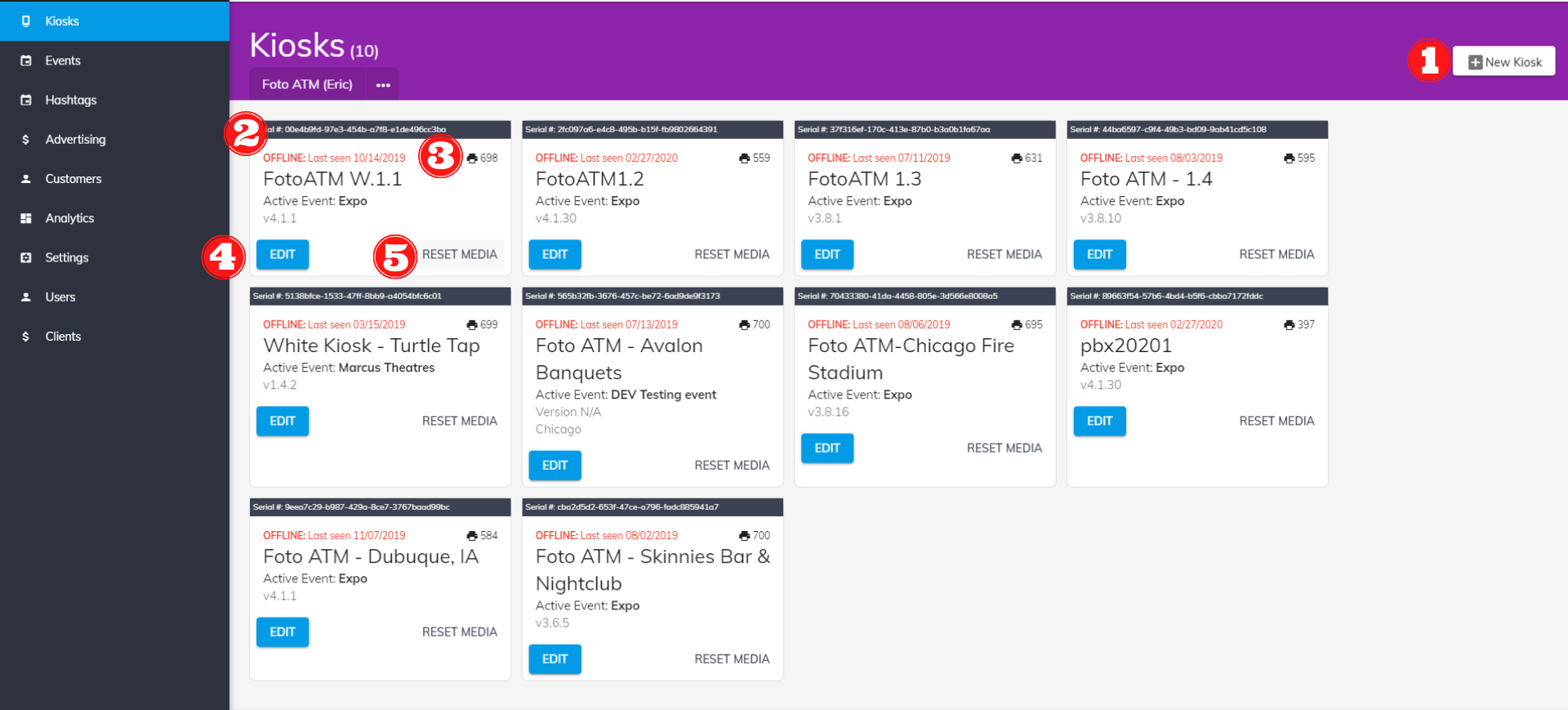Switch to the Events section

[63, 60]
